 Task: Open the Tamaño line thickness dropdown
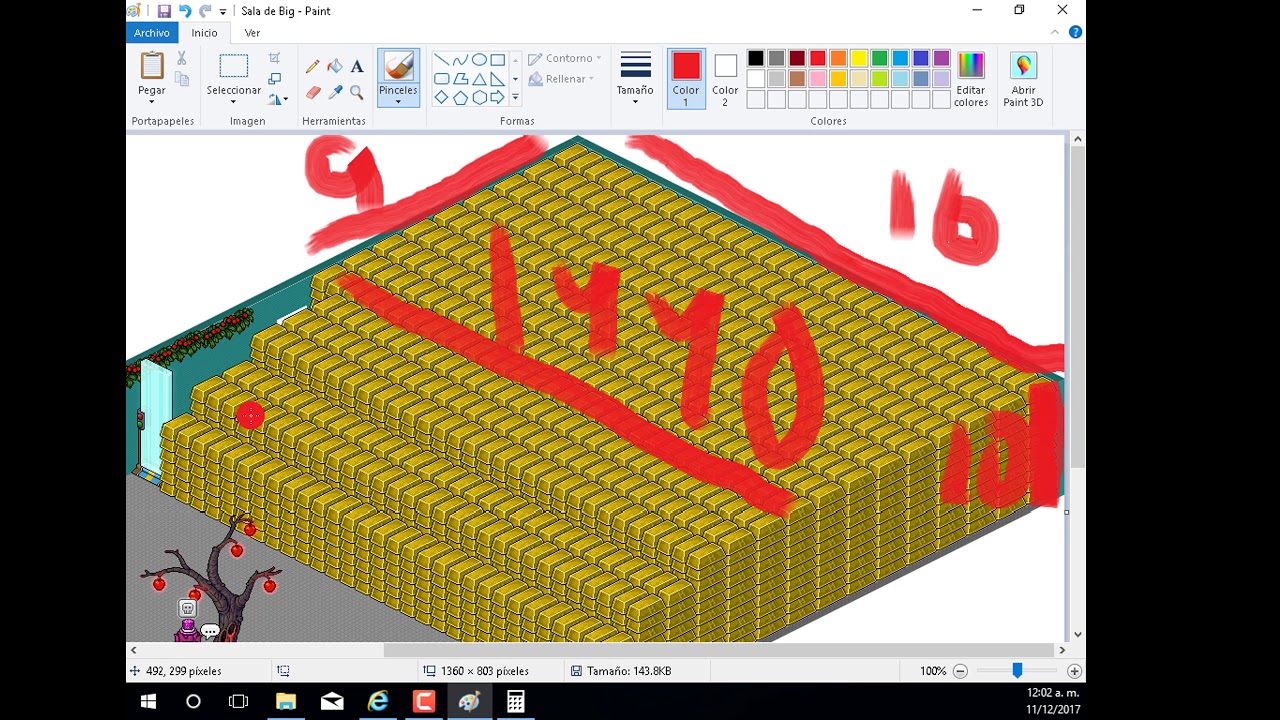click(635, 78)
